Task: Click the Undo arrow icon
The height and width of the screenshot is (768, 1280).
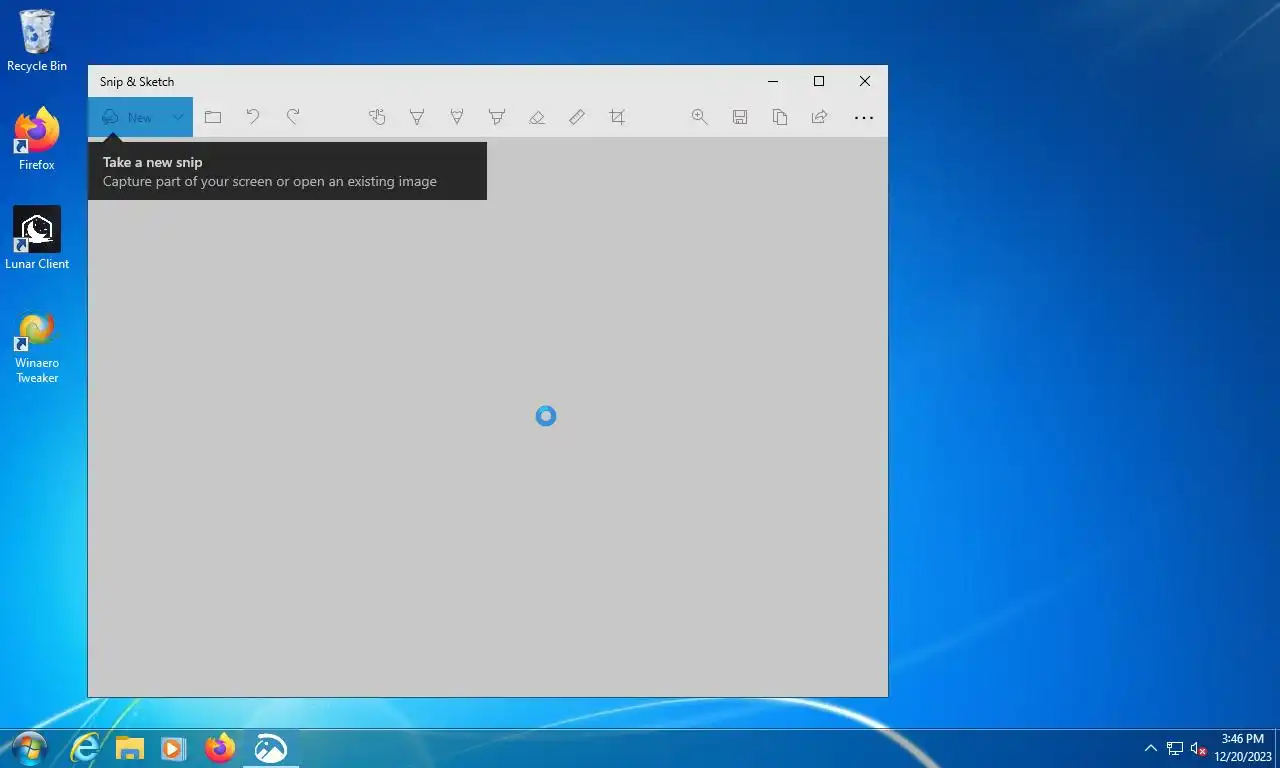Action: point(253,117)
